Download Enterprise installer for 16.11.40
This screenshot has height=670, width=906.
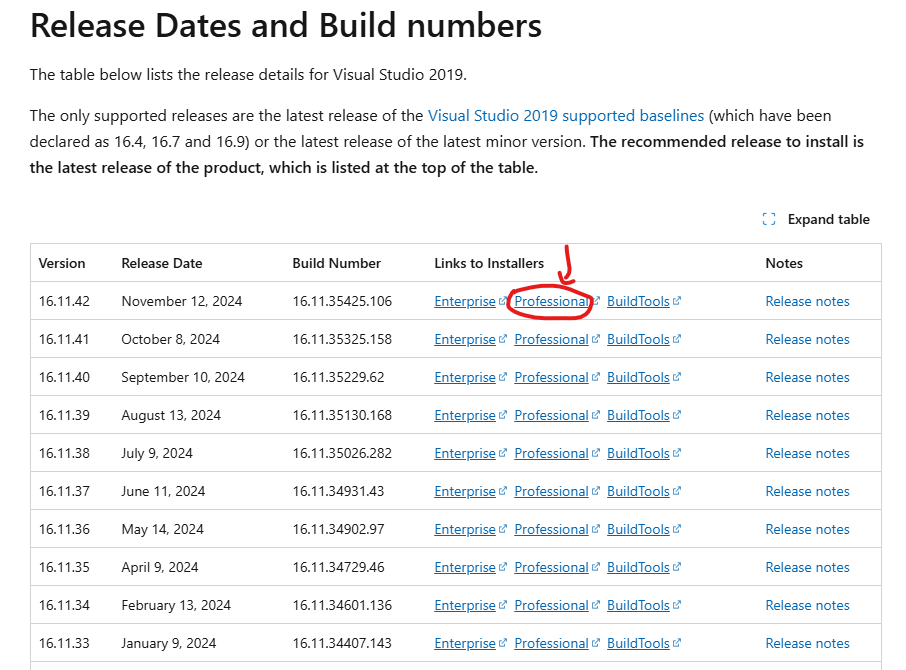coord(465,378)
